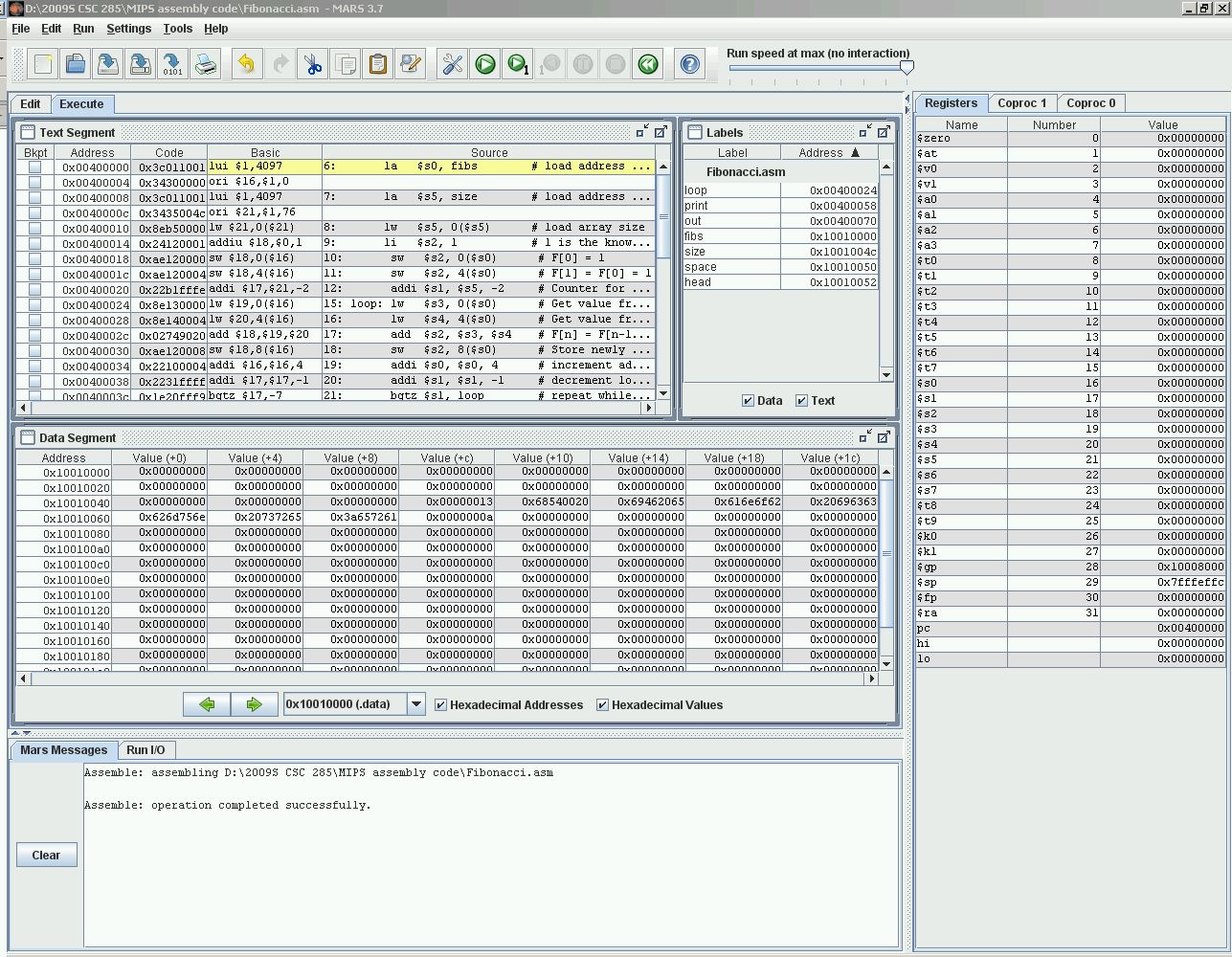Run the program with green Go icon
1232x957 pixels.
pyautogui.click(x=485, y=64)
